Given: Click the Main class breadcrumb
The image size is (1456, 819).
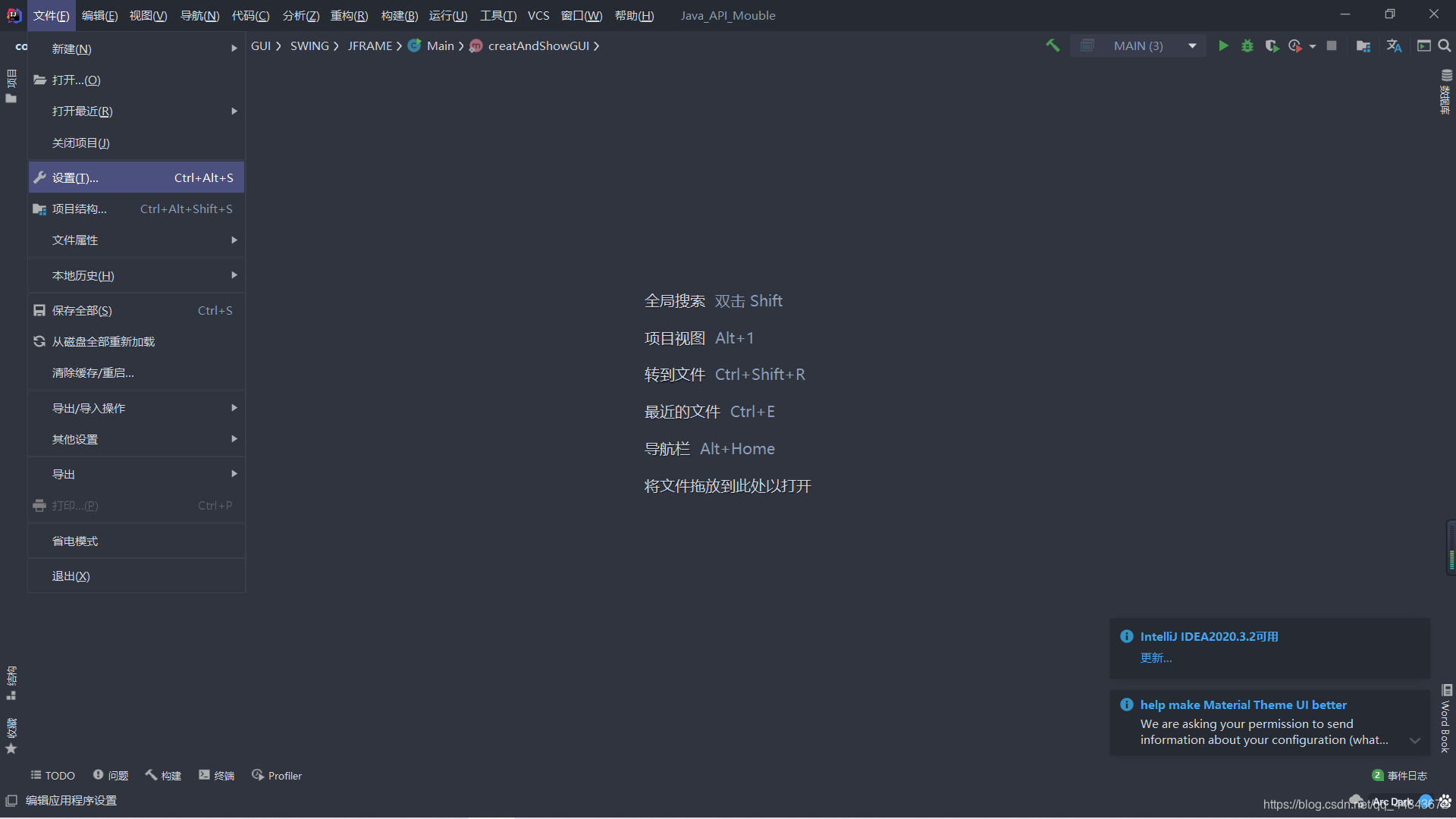Looking at the screenshot, I should 431,46.
